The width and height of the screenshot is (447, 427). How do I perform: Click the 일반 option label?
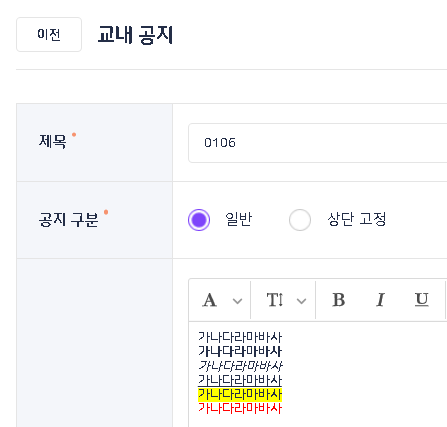click(239, 219)
